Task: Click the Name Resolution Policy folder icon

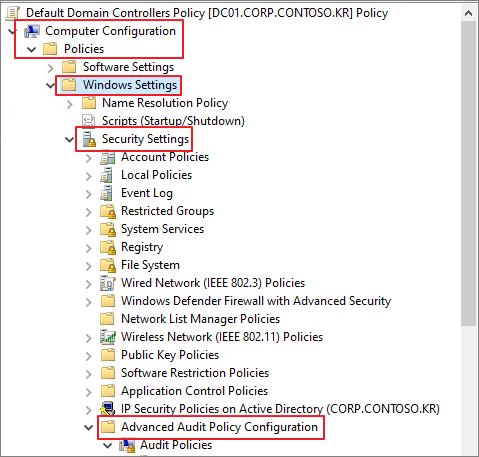Action: (x=89, y=103)
